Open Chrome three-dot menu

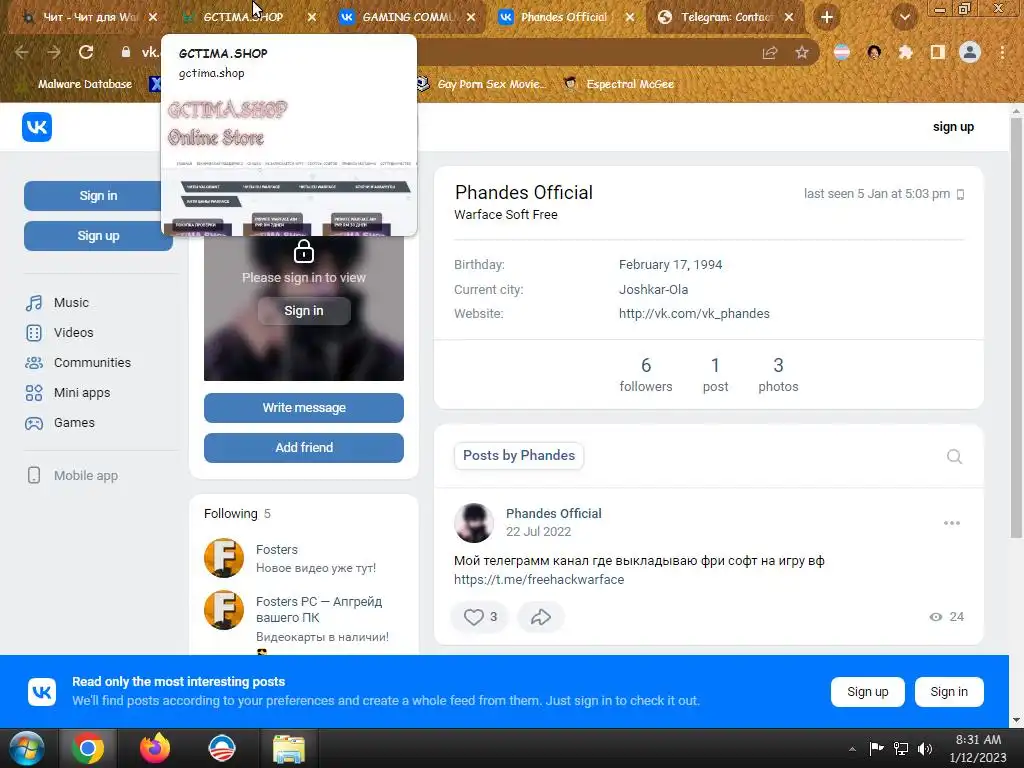tap(1002, 52)
